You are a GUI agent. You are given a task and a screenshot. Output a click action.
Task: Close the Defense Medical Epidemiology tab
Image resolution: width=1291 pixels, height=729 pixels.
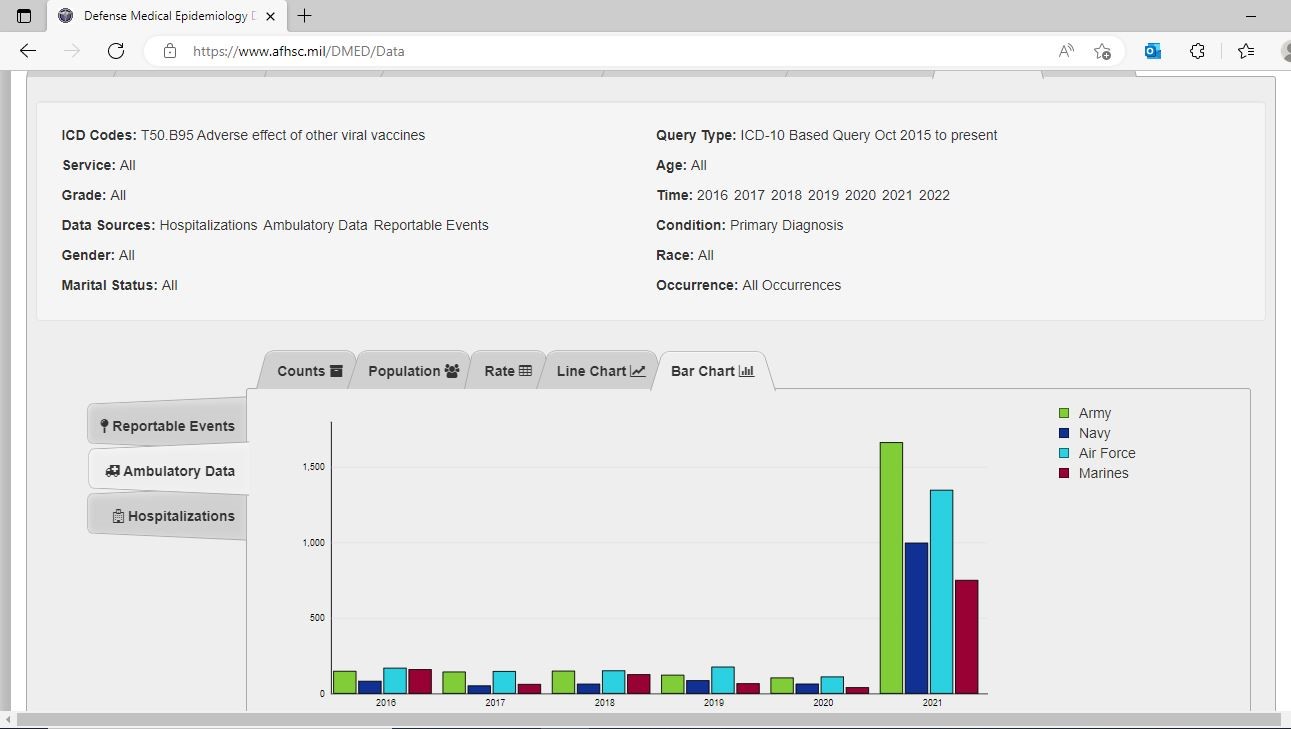[271, 16]
